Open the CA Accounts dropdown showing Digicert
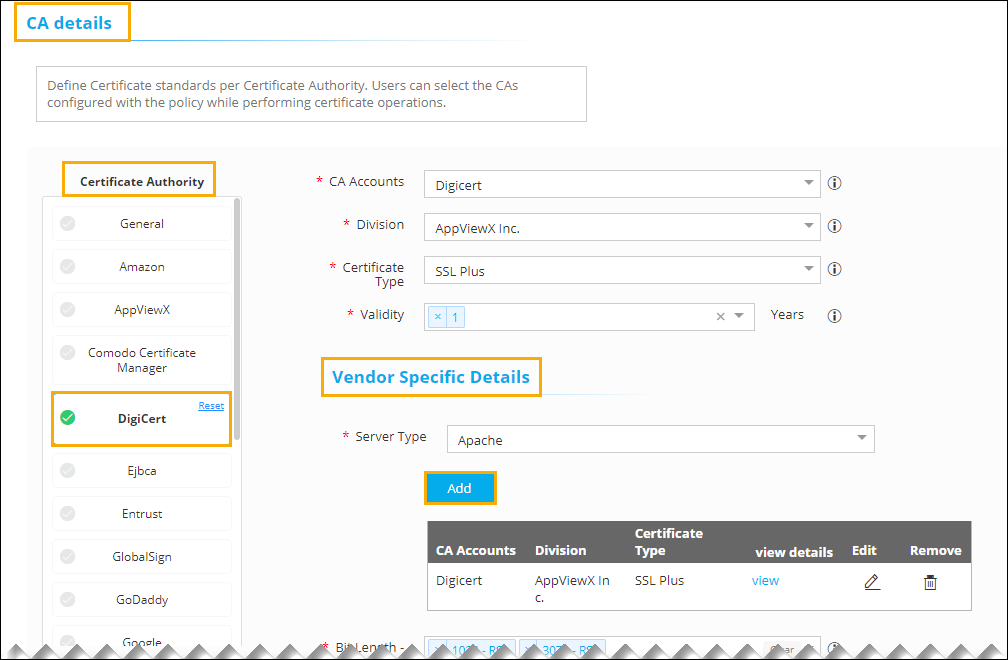The width and height of the screenshot is (1008, 660). [x=622, y=184]
